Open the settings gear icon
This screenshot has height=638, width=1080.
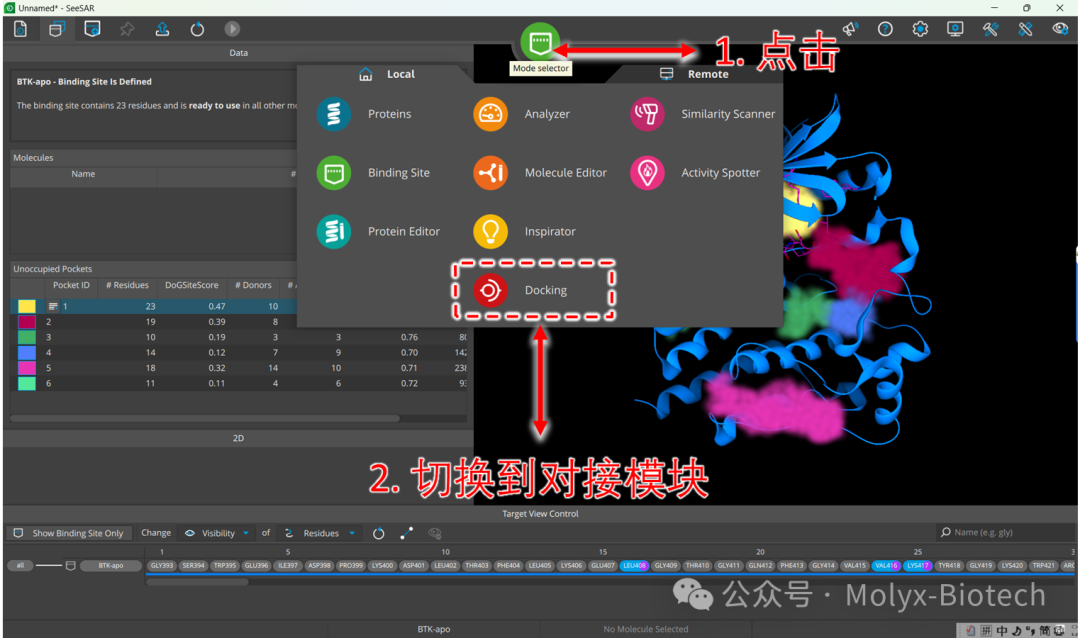pos(920,29)
